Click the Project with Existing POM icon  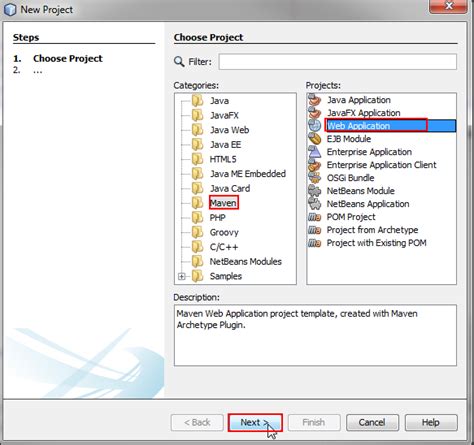click(x=314, y=243)
